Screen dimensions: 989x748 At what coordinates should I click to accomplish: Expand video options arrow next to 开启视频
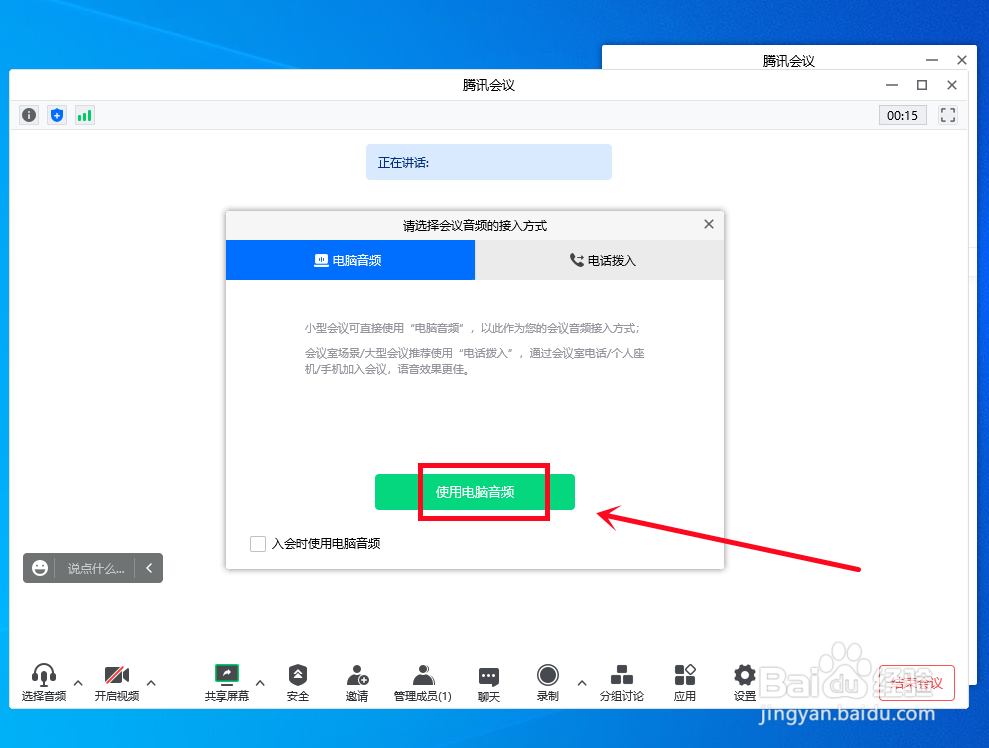click(x=151, y=682)
